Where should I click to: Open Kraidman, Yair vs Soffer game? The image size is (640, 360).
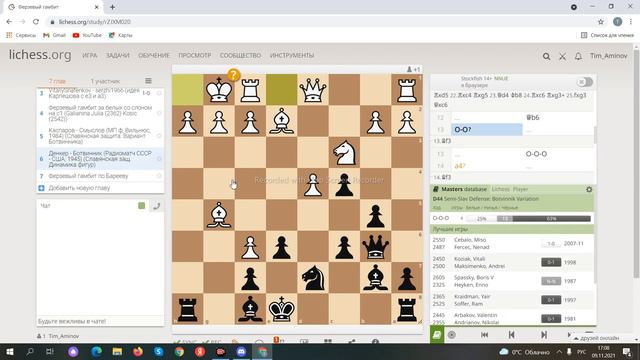(512, 300)
